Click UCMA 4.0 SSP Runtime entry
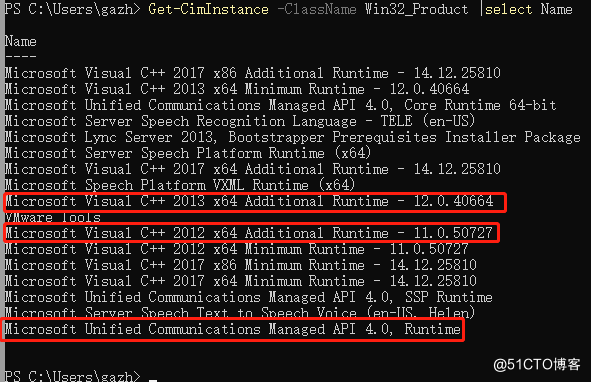This screenshot has width=591, height=382. (x=249, y=297)
